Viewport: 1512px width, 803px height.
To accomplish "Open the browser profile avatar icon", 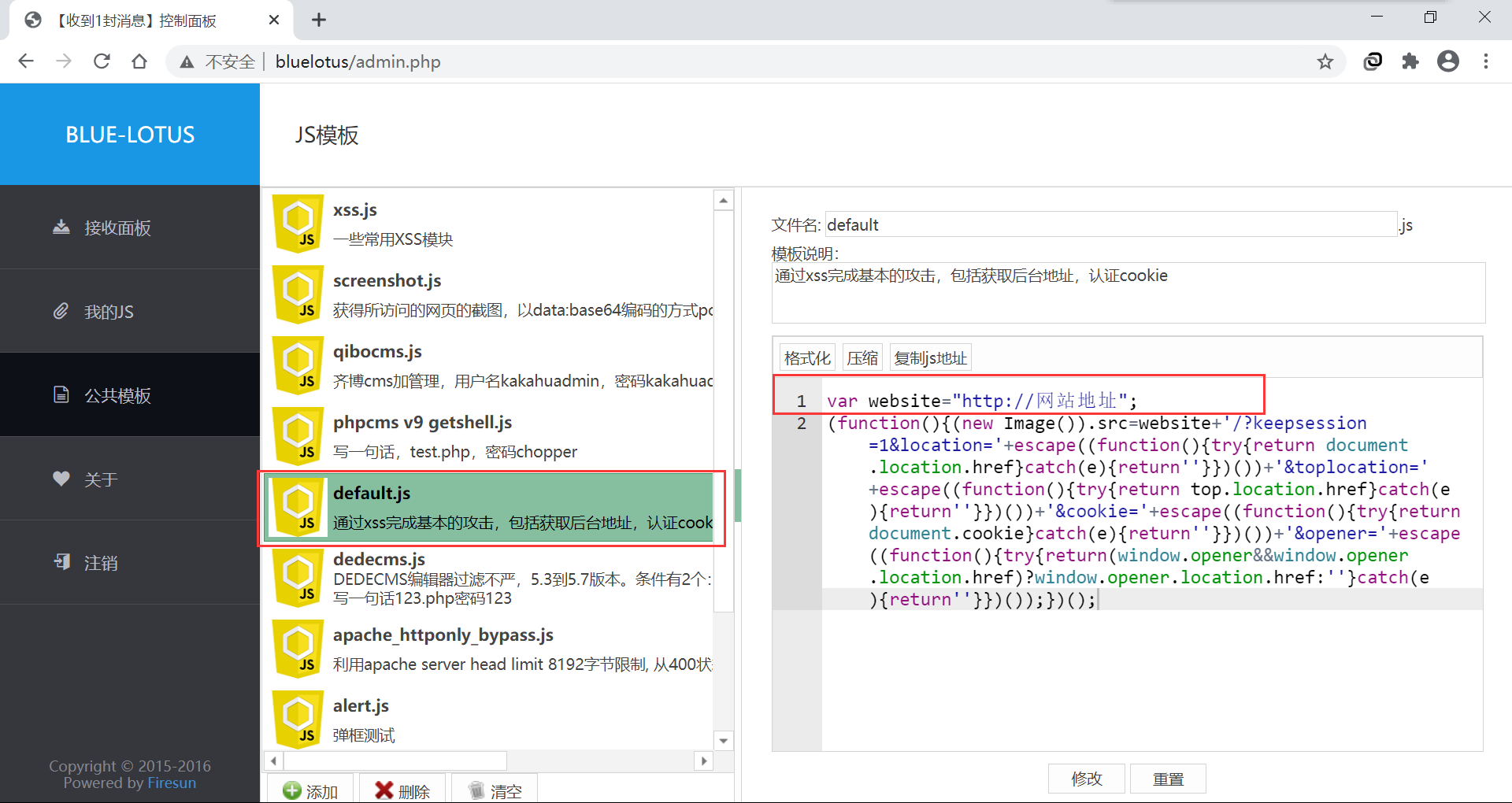I will tap(1448, 61).
